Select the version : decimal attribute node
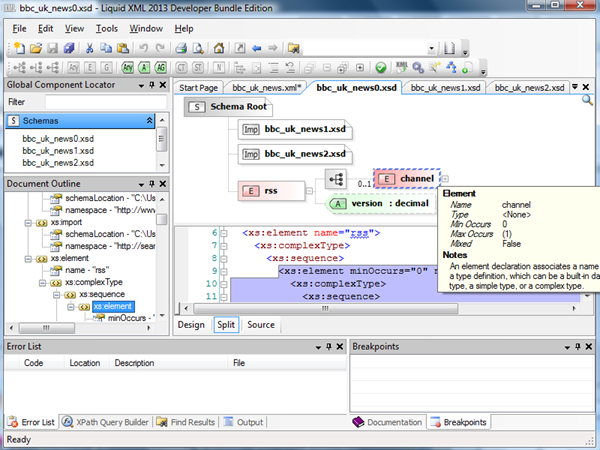 coord(381,204)
